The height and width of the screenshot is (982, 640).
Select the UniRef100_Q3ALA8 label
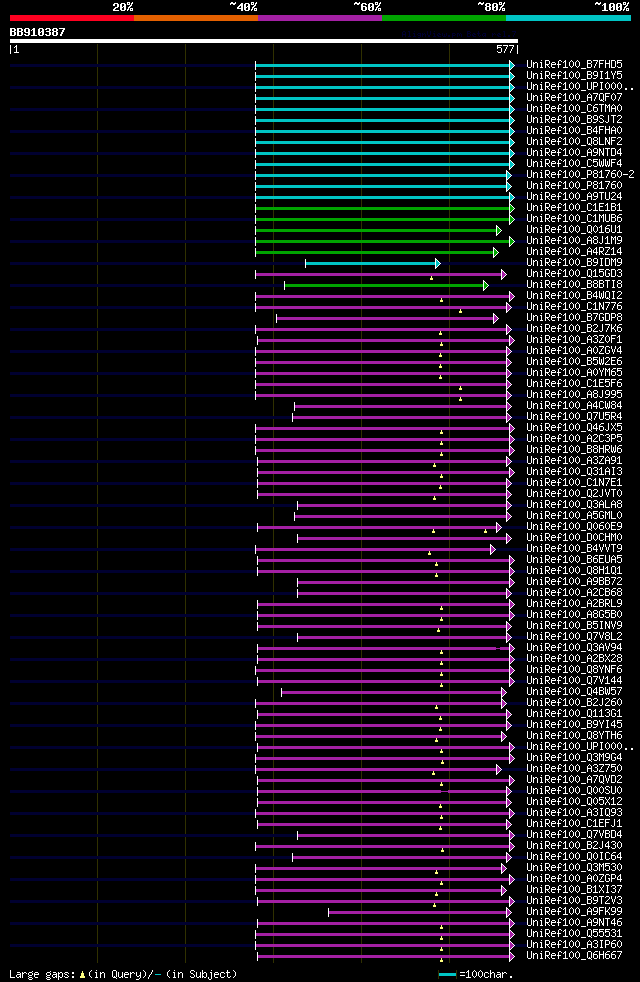pos(574,505)
